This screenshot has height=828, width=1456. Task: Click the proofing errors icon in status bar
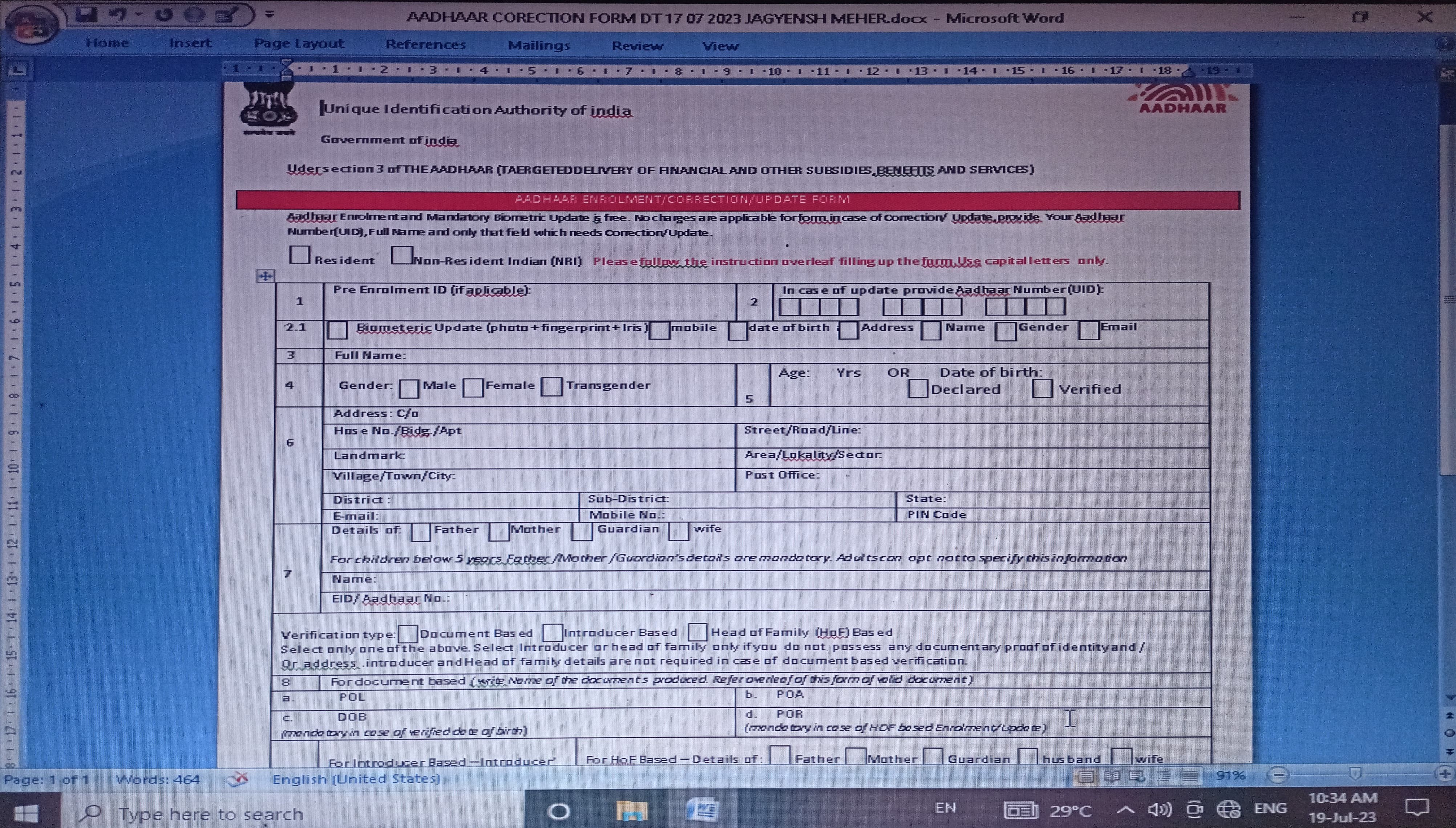click(236, 779)
